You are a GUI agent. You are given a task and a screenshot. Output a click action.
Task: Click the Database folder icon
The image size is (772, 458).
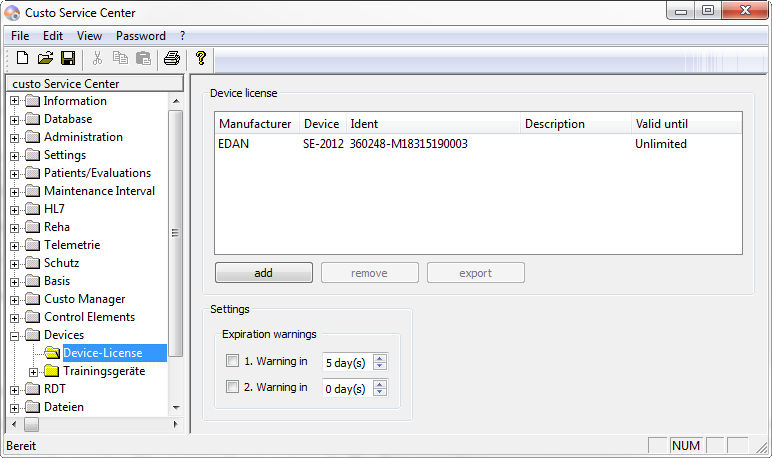32,119
